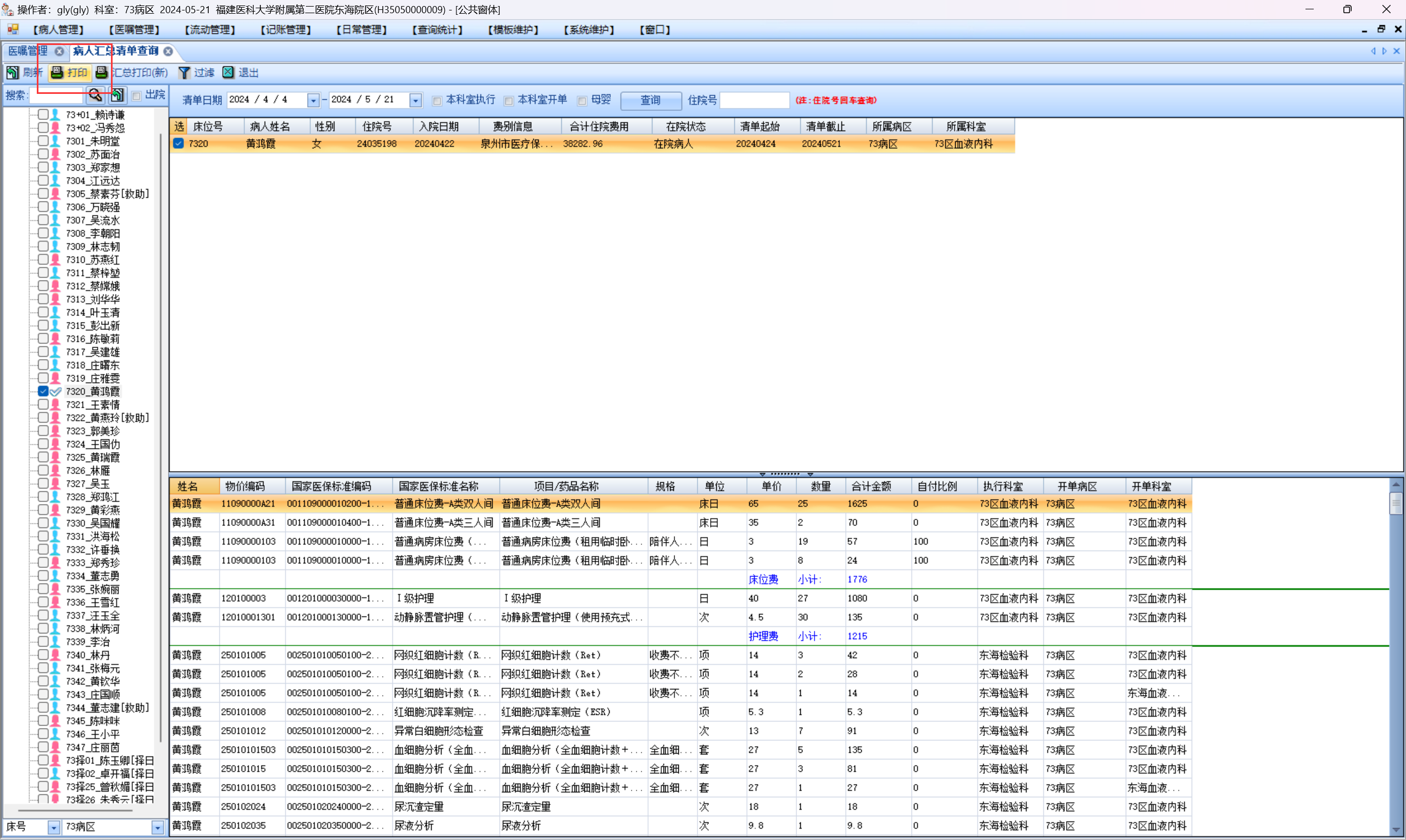The image size is (1406, 840).
Task: Click the magnifier search icon beside 搜索
Action: 95,95
